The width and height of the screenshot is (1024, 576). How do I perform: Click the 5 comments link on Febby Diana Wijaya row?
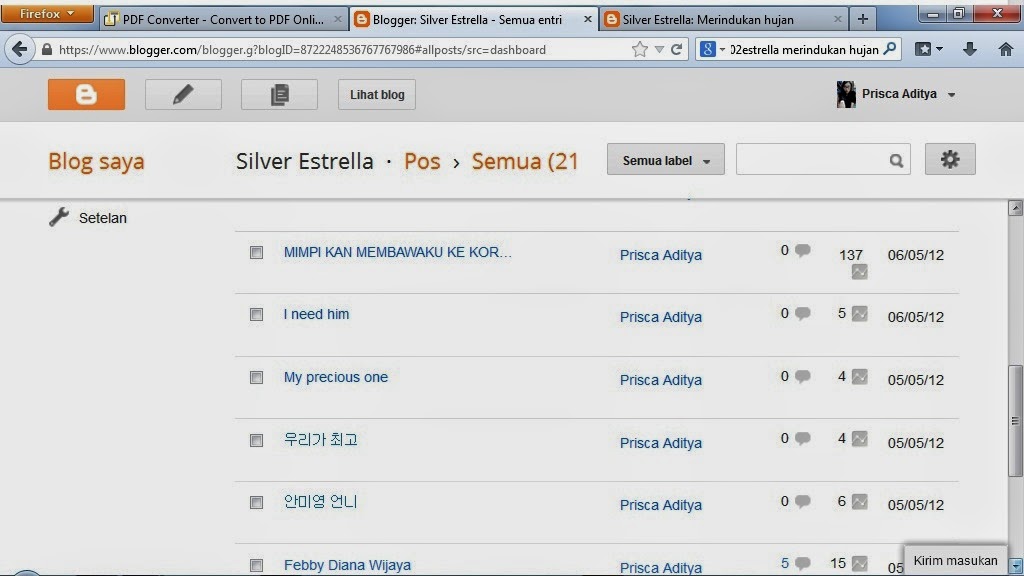(785, 563)
